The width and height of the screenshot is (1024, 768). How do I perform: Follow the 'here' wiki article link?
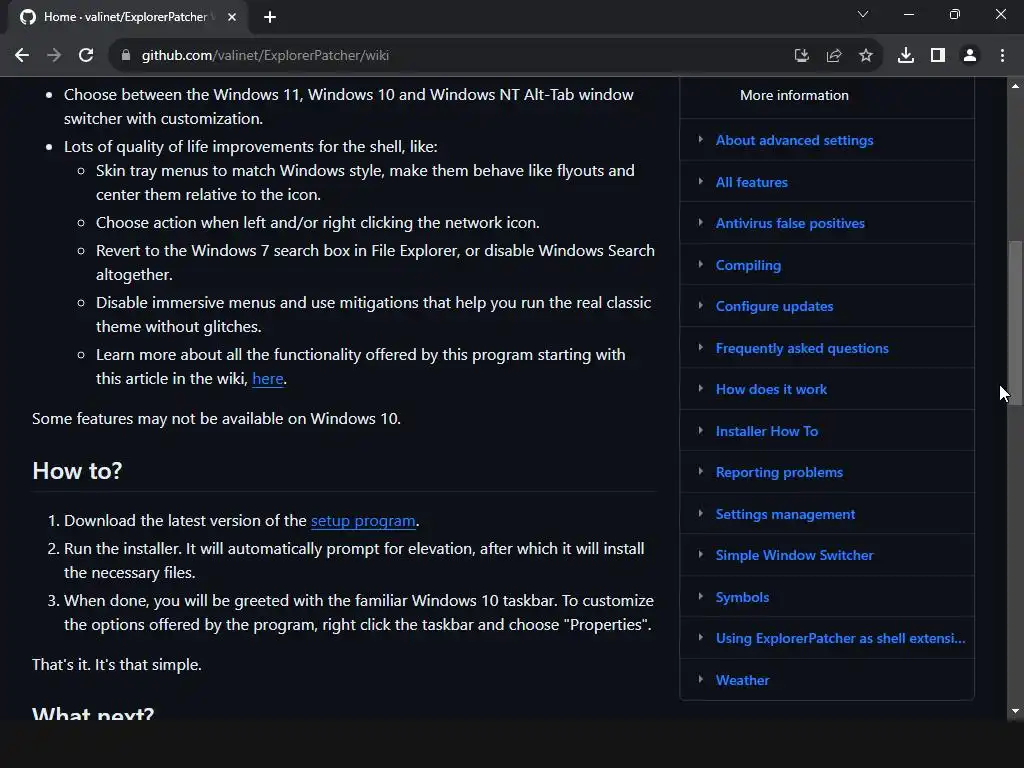268,379
